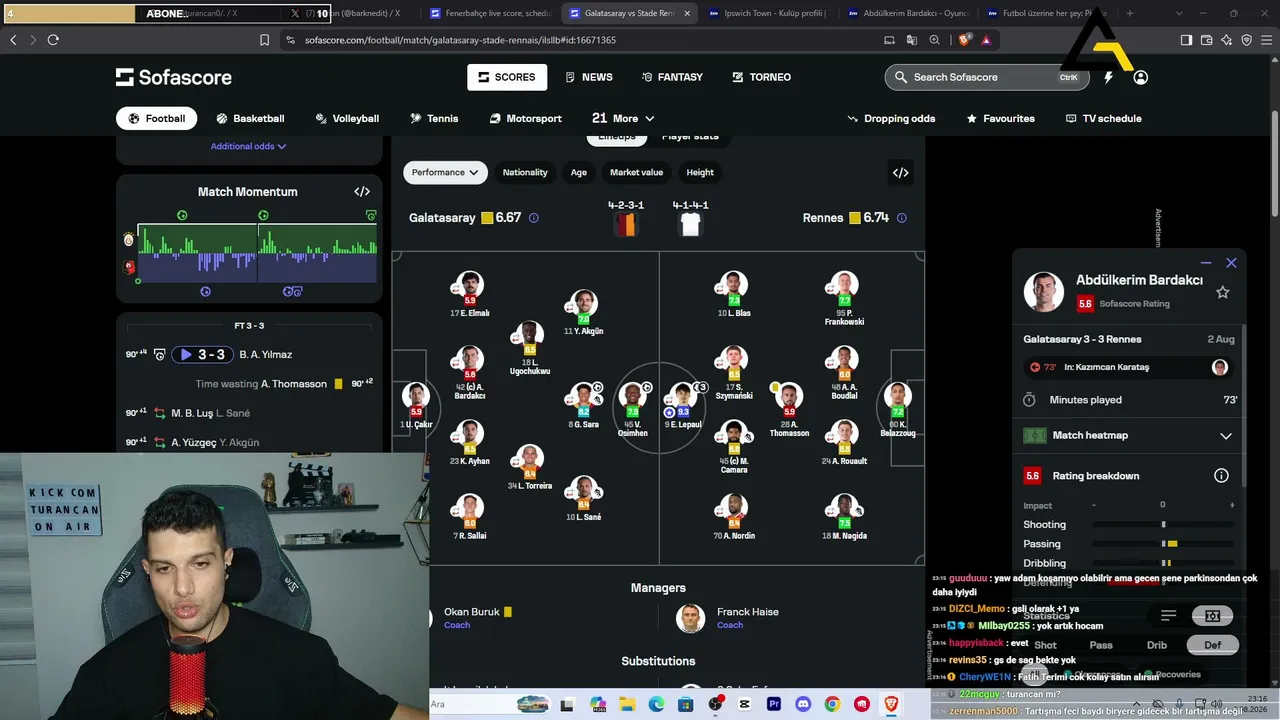This screenshot has height=720, width=1280.
Task: Click V. Osimhen on the lineup pitch
Action: tap(632, 406)
